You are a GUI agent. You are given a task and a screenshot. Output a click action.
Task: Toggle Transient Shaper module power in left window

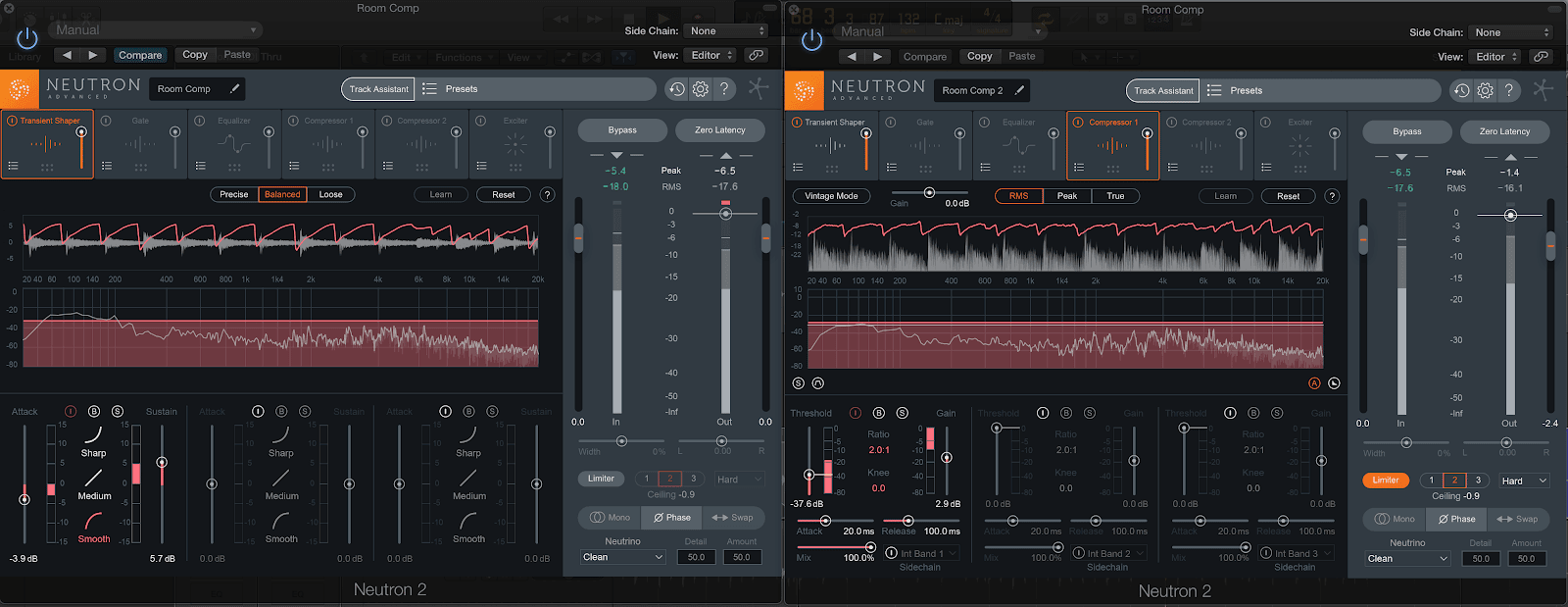pos(13,121)
